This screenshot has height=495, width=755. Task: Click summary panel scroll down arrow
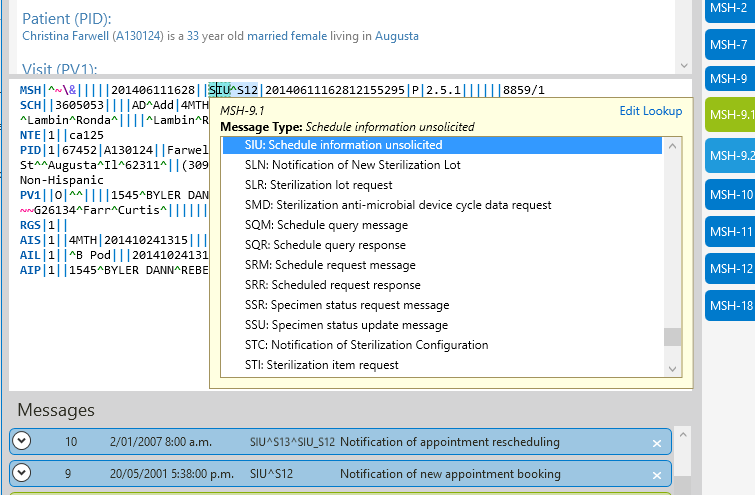tap(684, 65)
